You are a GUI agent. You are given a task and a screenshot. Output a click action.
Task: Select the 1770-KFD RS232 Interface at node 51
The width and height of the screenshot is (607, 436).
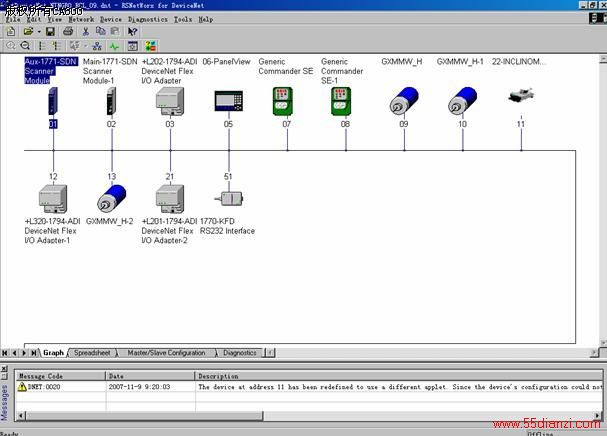pos(229,199)
